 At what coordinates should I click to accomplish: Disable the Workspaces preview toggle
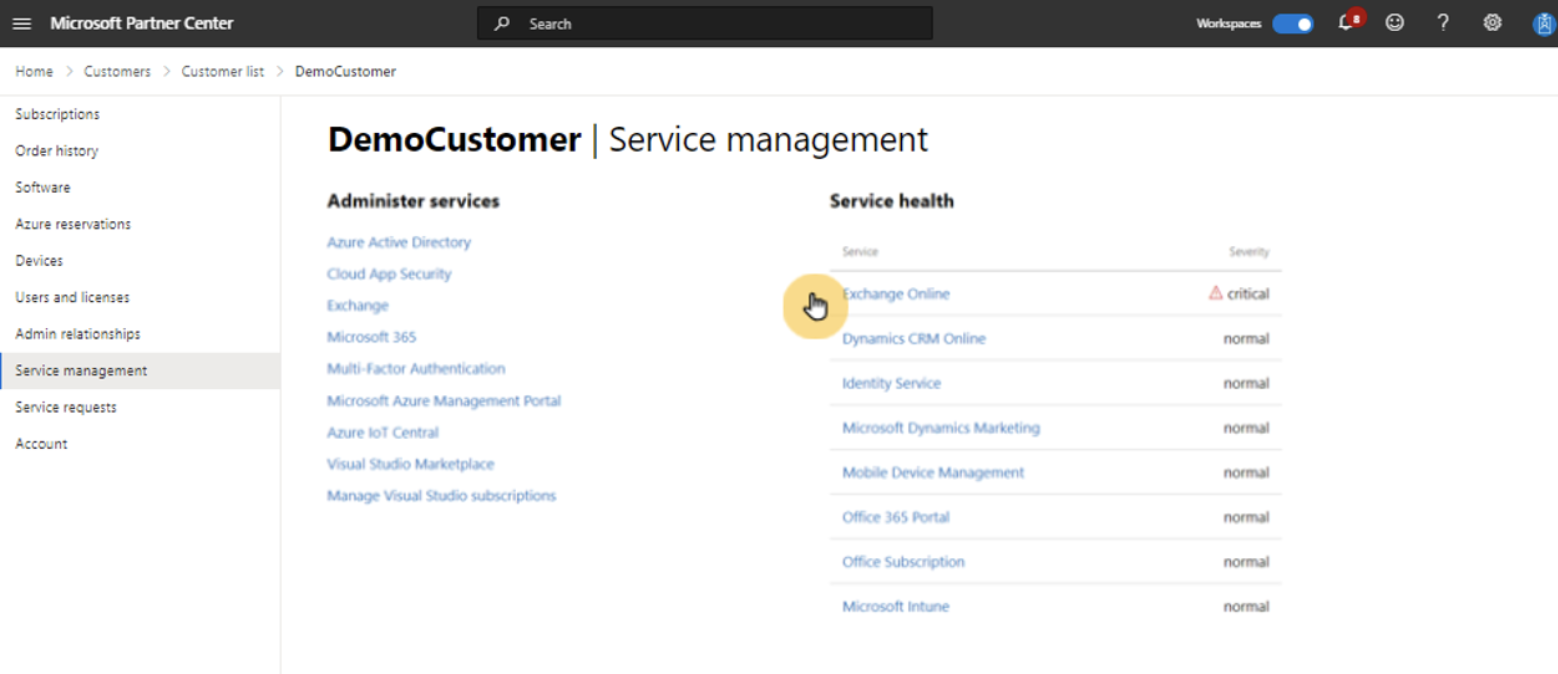coord(1293,22)
